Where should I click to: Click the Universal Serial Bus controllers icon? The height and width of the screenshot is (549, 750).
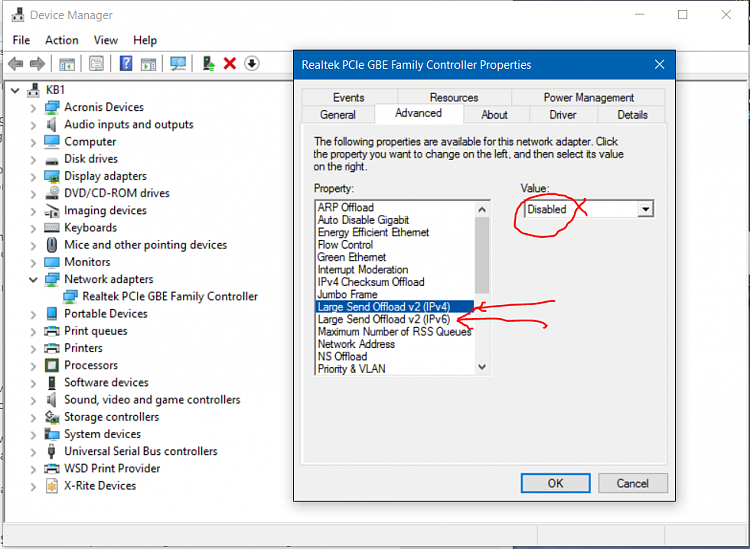tap(52, 451)
